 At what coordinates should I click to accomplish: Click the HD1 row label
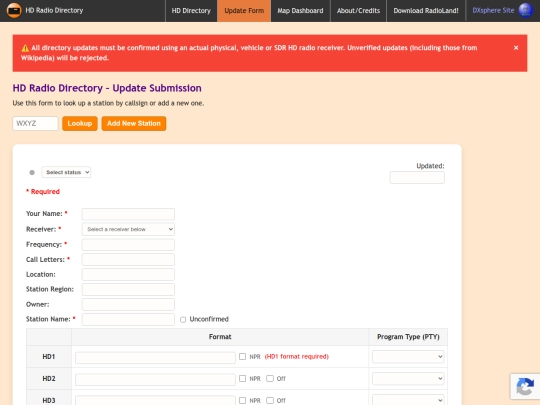click(49, 357)
